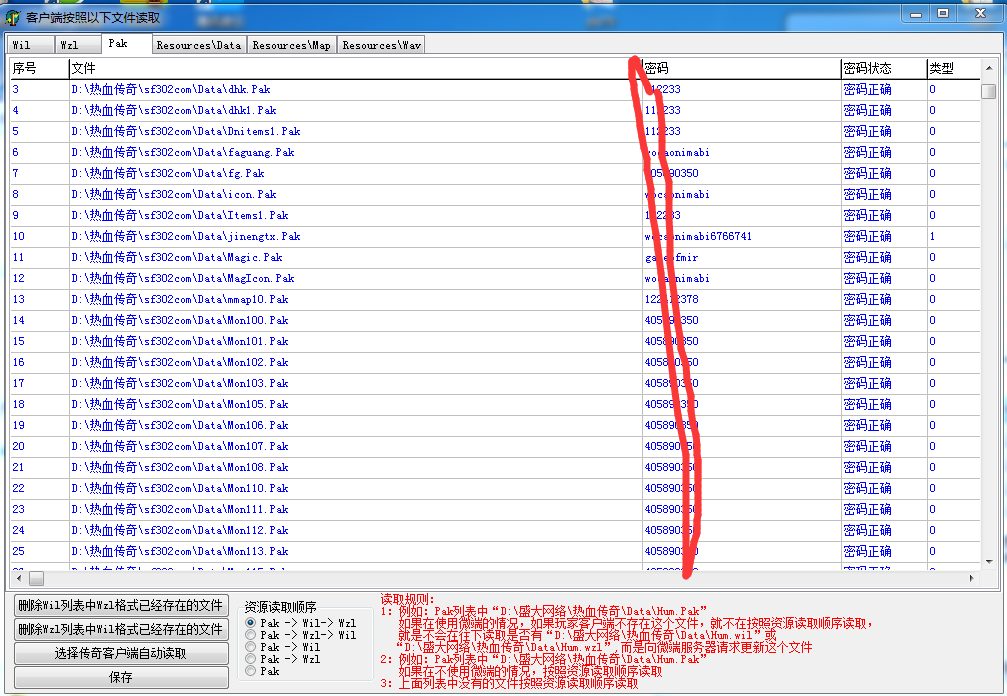Click the horizontal scrollbar right arrow
This screenshot has height=696, width=1007.
(971, 579)
